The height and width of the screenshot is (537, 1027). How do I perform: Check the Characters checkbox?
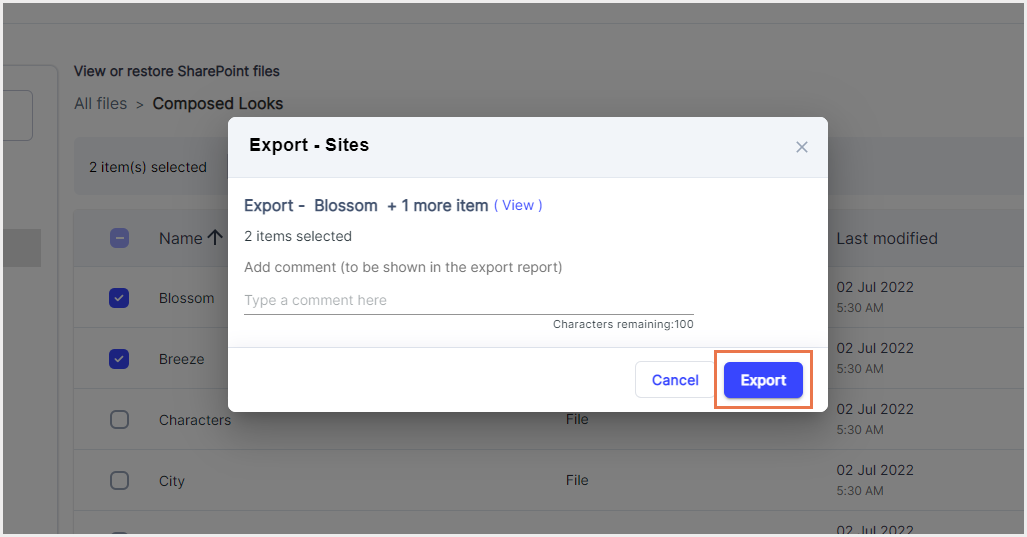coord(119,419)
